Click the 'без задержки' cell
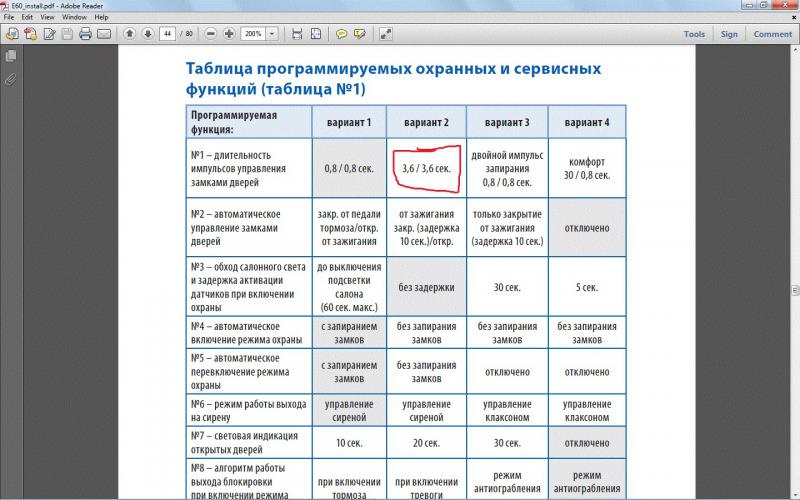Screen dimensions: 800x500 pyautogui.click(x=427, y=287)
